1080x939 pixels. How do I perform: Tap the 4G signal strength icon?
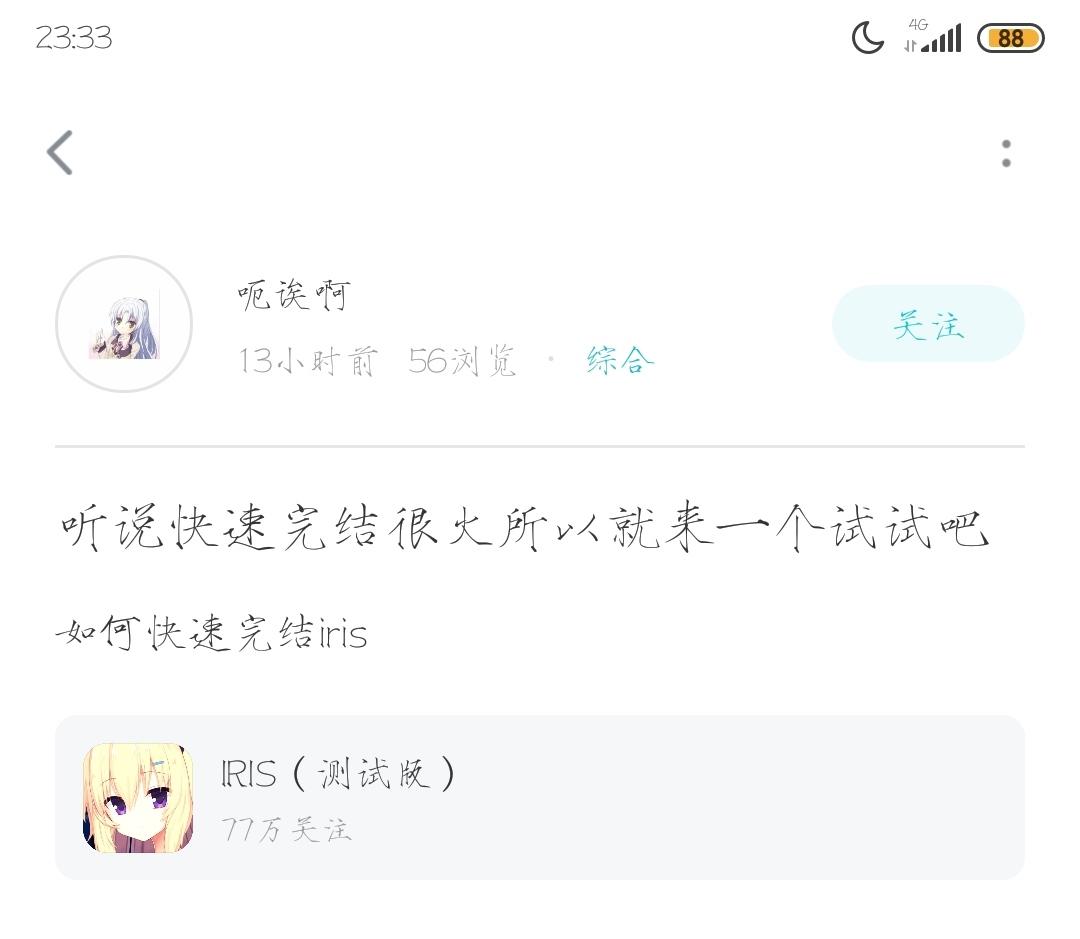(x=940, y=36)
